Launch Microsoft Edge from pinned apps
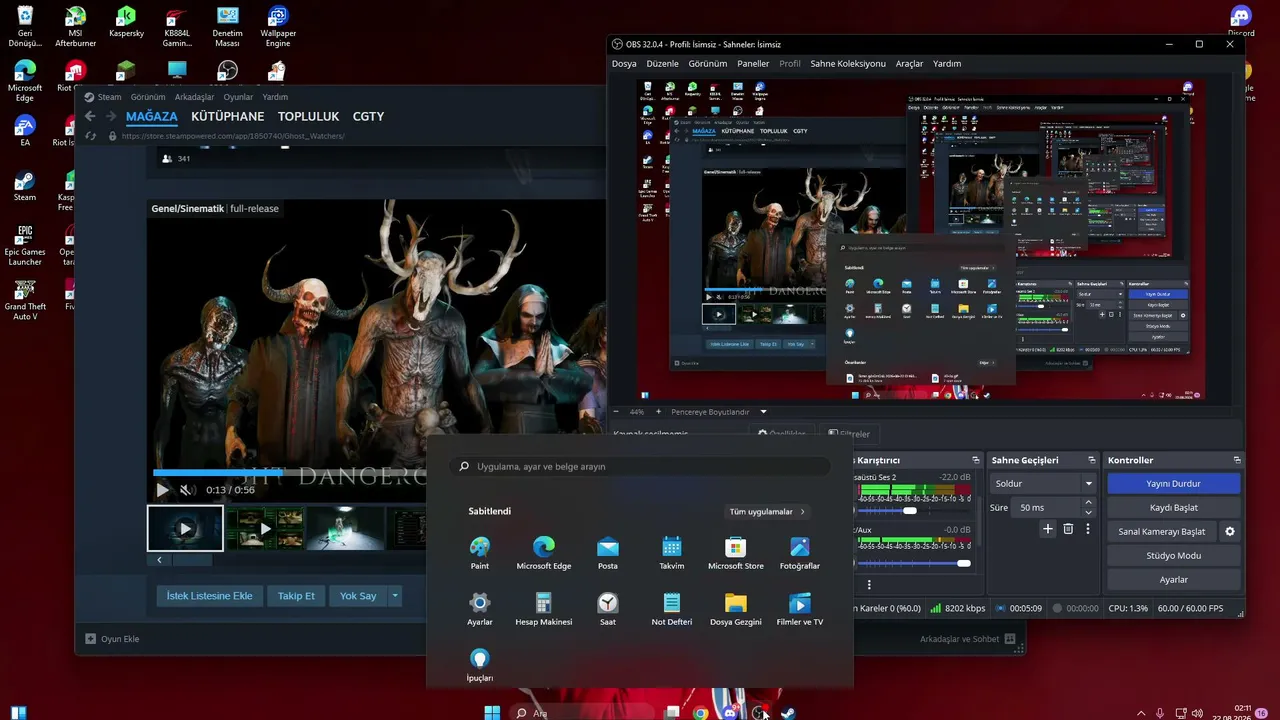 pos(544,552)
